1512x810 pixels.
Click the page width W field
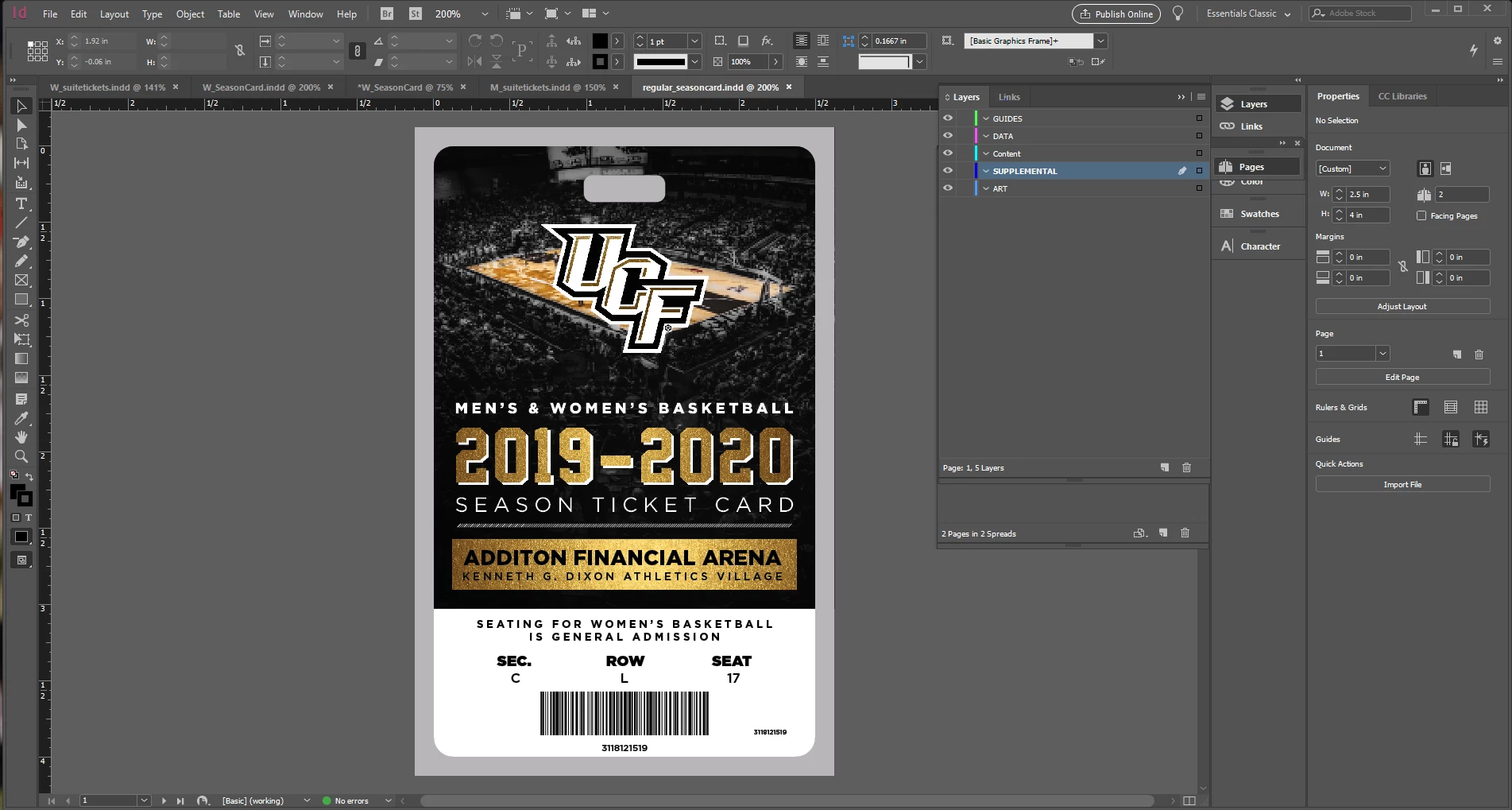point(1367,194)
